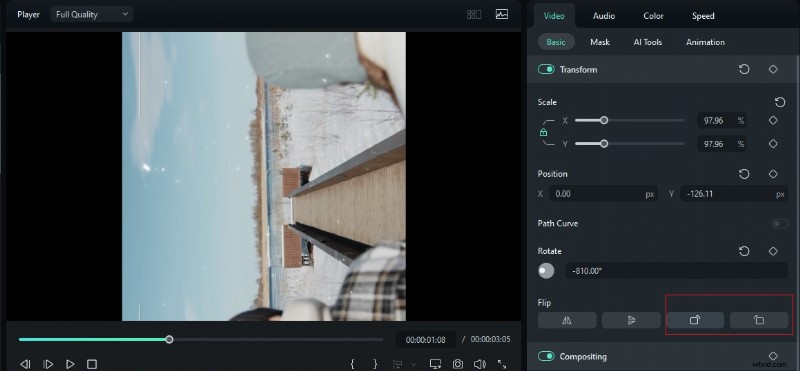The image size is (800, 371).
Task: Edit the Scale X percentage field
Action: [x=721, y=120]
